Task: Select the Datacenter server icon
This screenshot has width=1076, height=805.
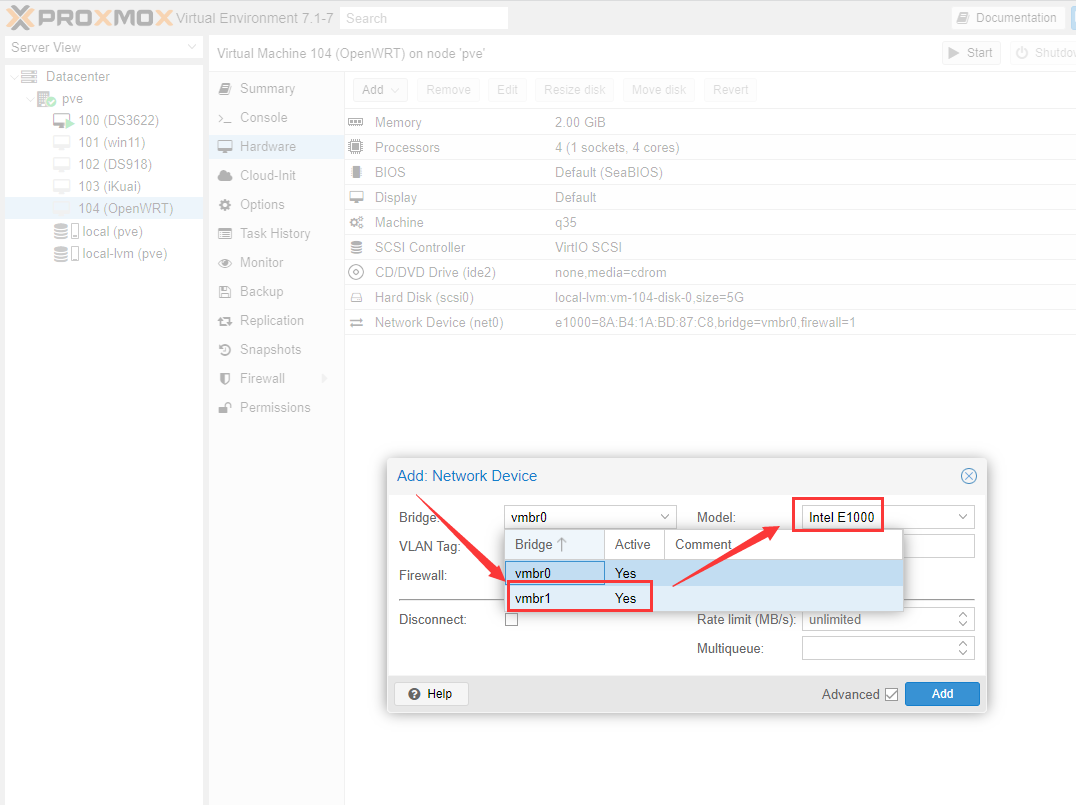Action: tap(29, 77)
